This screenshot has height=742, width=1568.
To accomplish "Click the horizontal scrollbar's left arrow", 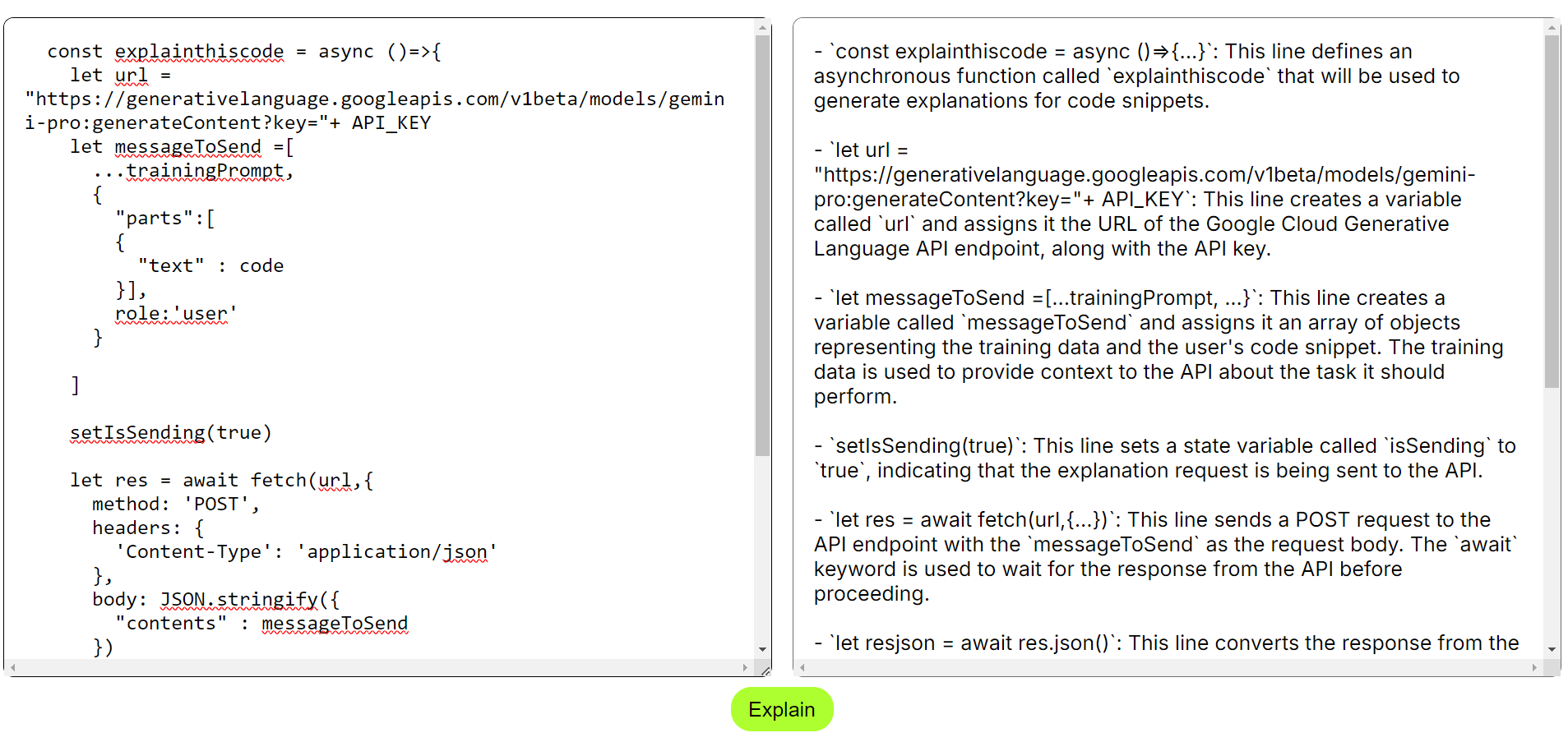I will click(12, 668).
